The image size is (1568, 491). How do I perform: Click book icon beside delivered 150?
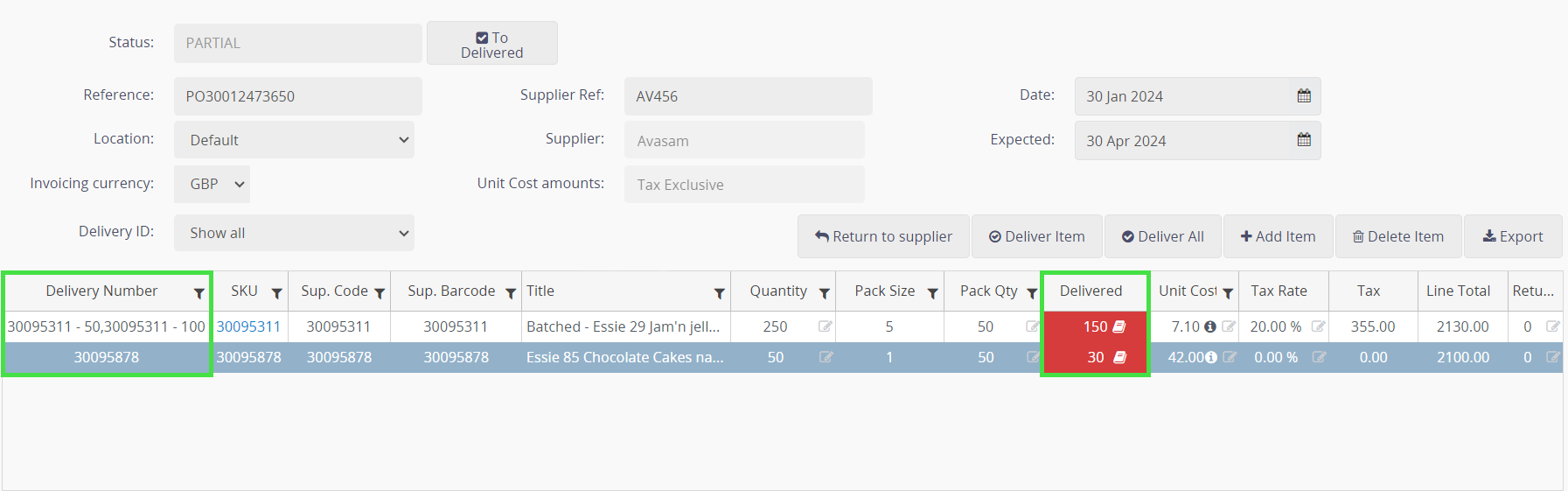coord(1119,326)
